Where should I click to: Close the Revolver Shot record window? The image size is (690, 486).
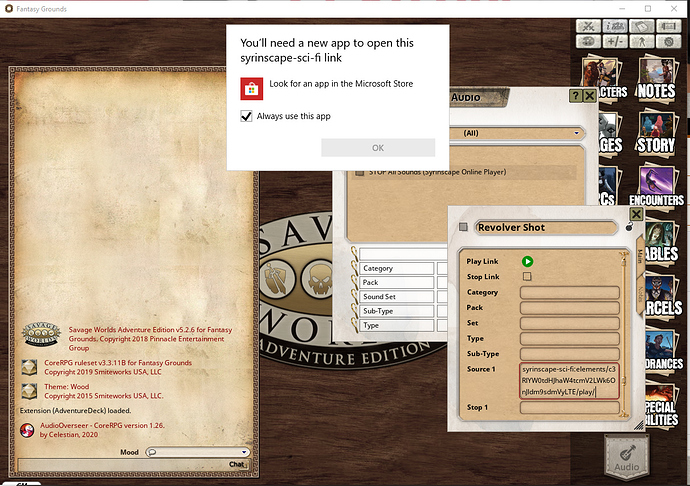636,214
